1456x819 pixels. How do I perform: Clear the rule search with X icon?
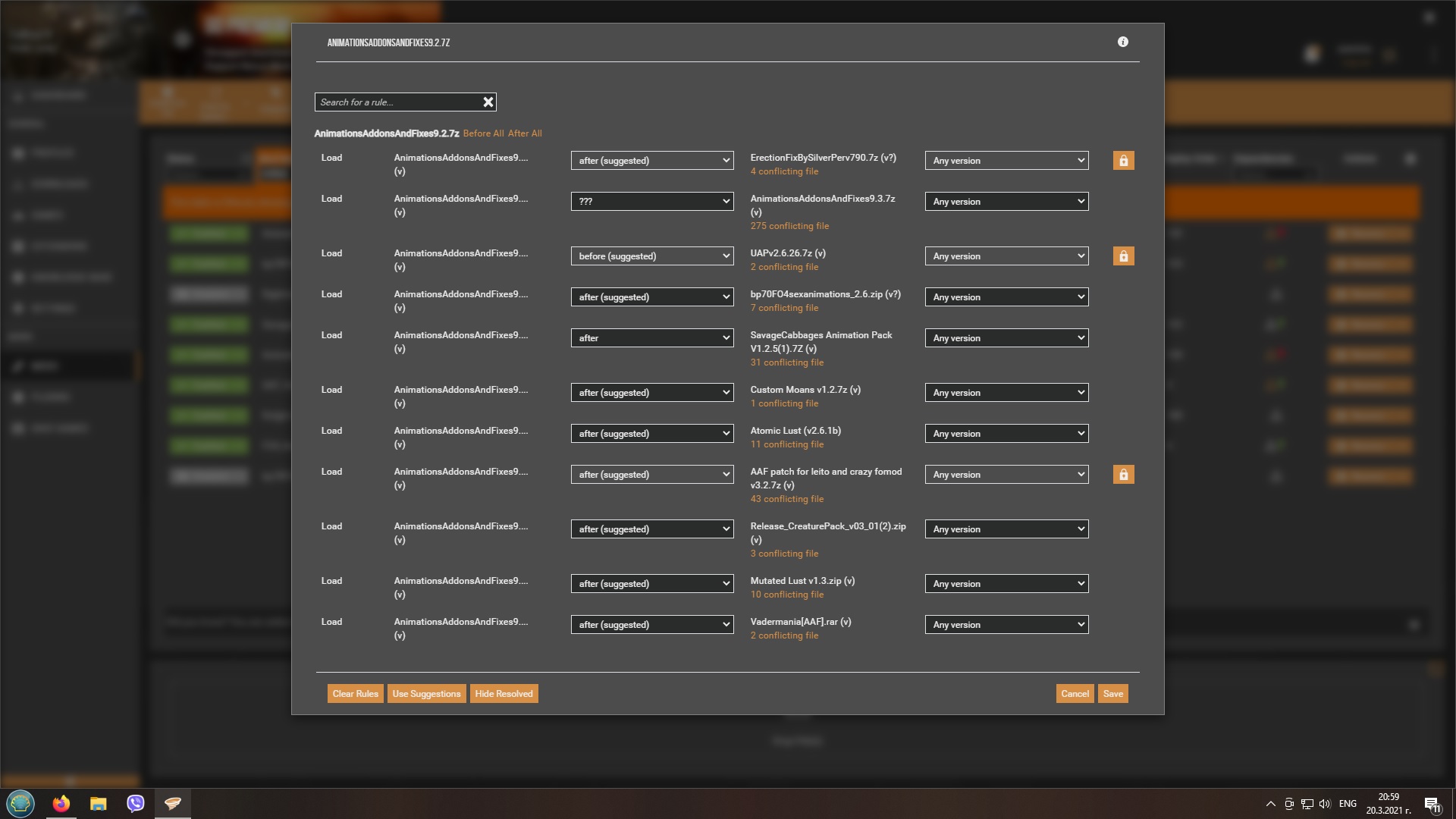(488, 102)
